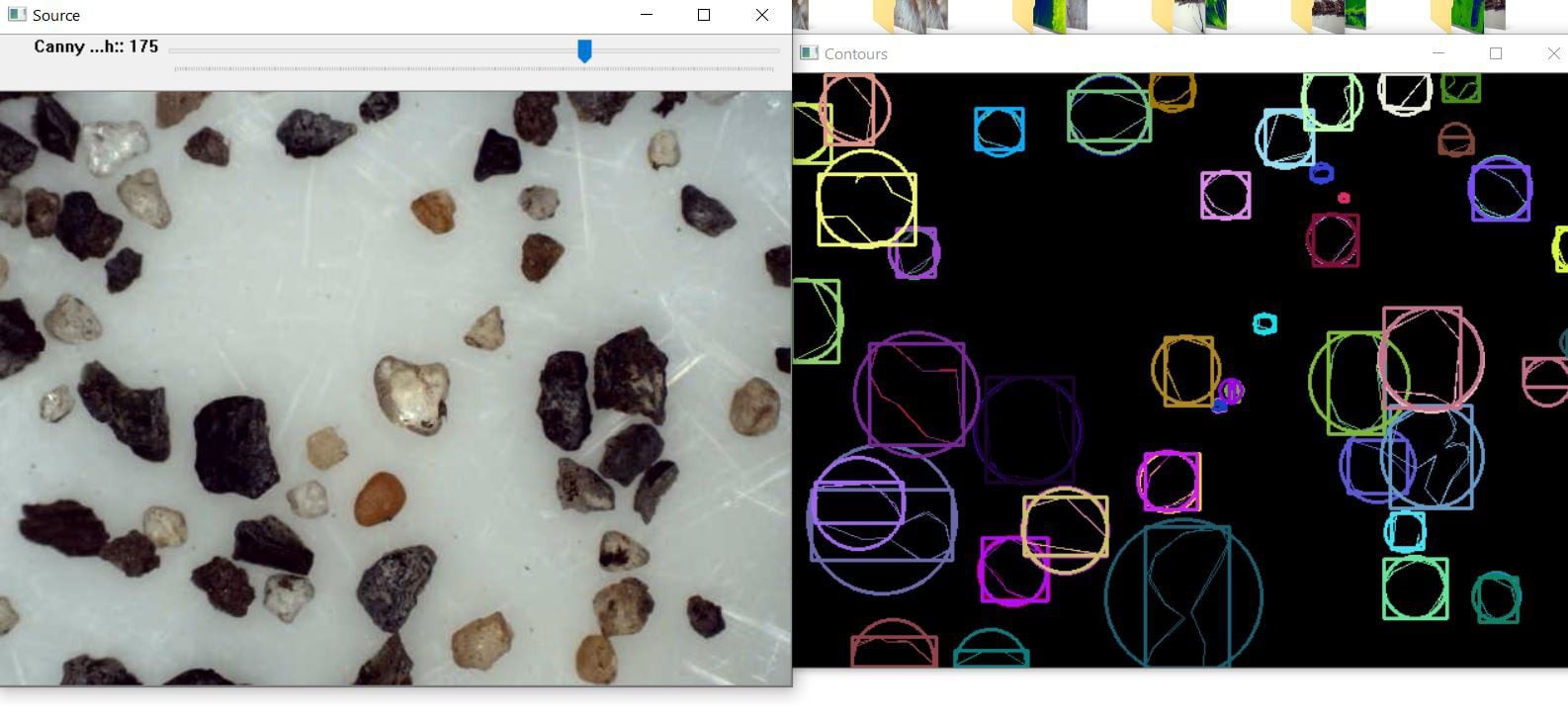The height and width of the screenshot is (726, 1568).
Task: Click the Source window app icon
Action: [x=17, y=15]
